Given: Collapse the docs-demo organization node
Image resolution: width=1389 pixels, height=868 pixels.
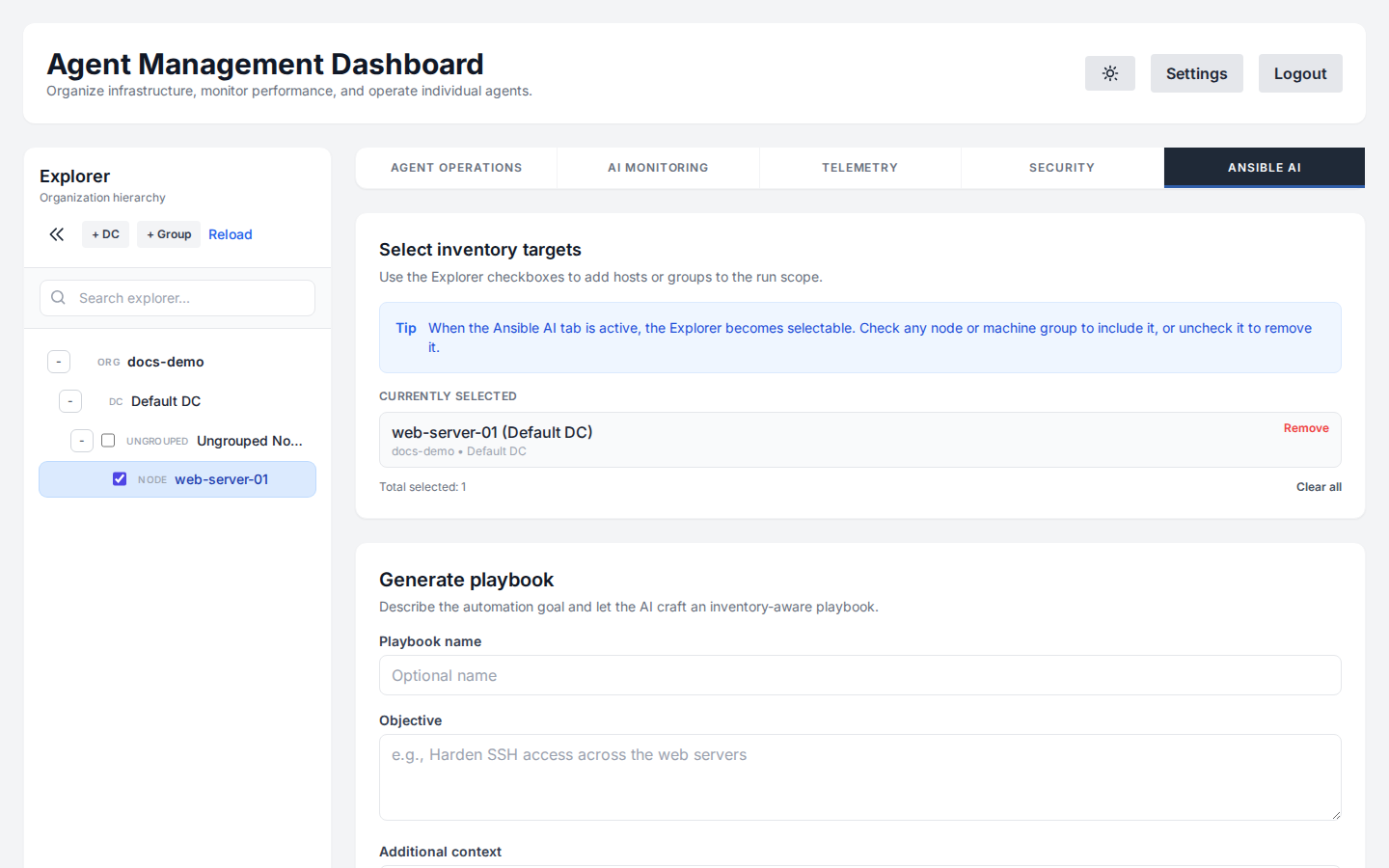Looking at the screenshot, I should 59,361.
